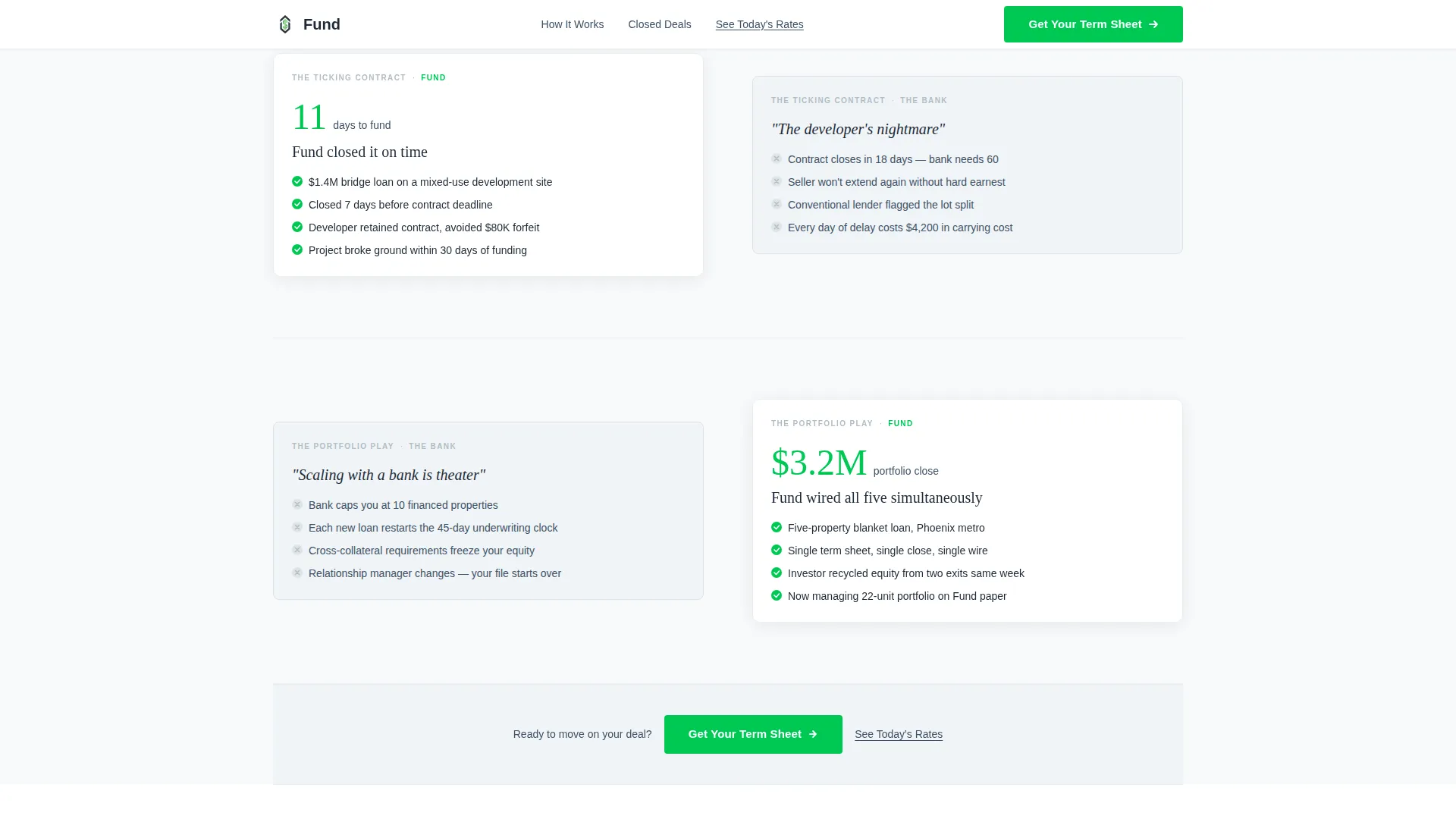The height and width of the screenshot is (819, 1456).
Task: Click green FUND label in Ticking Contract card
Action: click(x=433, y=77)
